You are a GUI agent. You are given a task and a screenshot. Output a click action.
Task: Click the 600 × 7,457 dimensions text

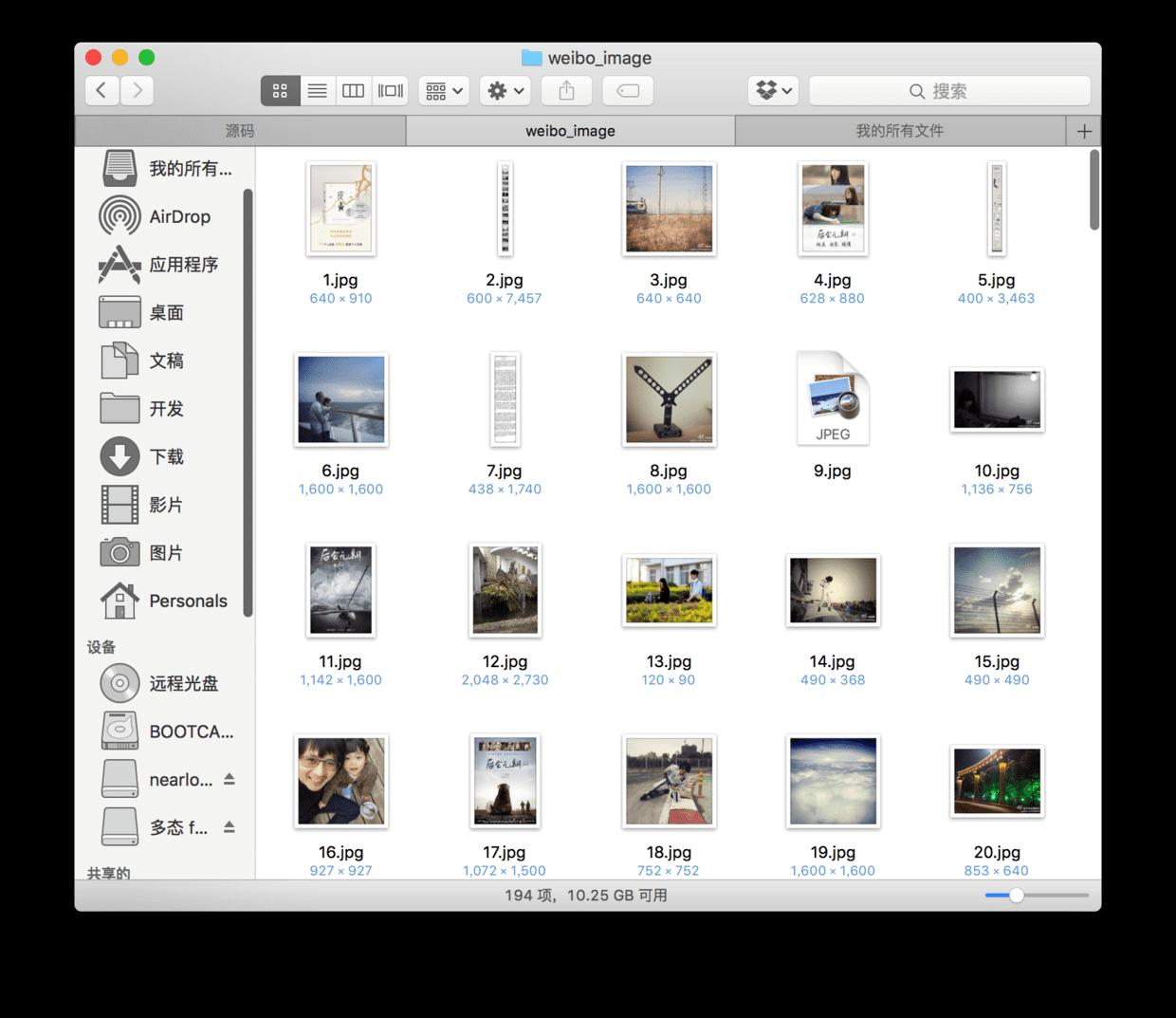tap(505, 298)
